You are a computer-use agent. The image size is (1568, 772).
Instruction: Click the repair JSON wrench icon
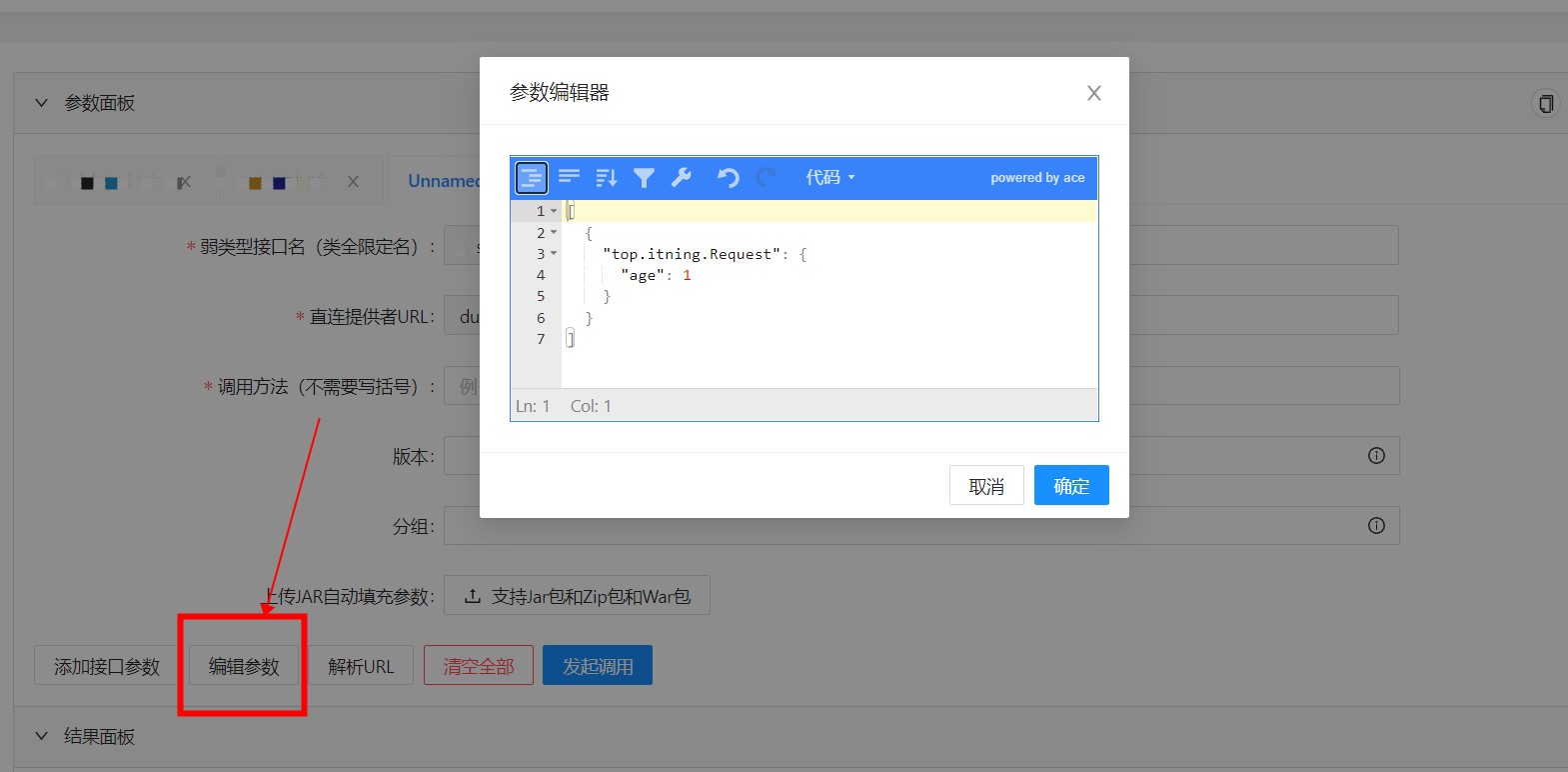(x=682, y=178)
